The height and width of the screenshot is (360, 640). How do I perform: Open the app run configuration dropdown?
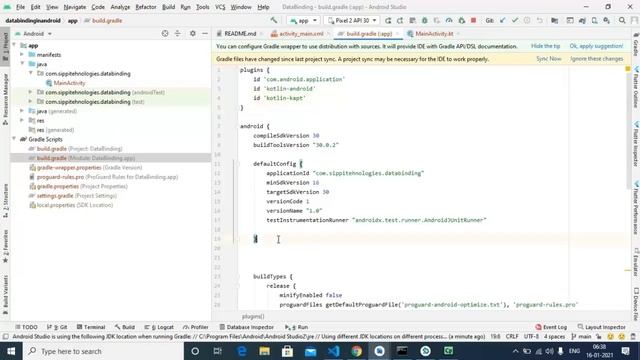pyautogui.click(x=303, y=20)
